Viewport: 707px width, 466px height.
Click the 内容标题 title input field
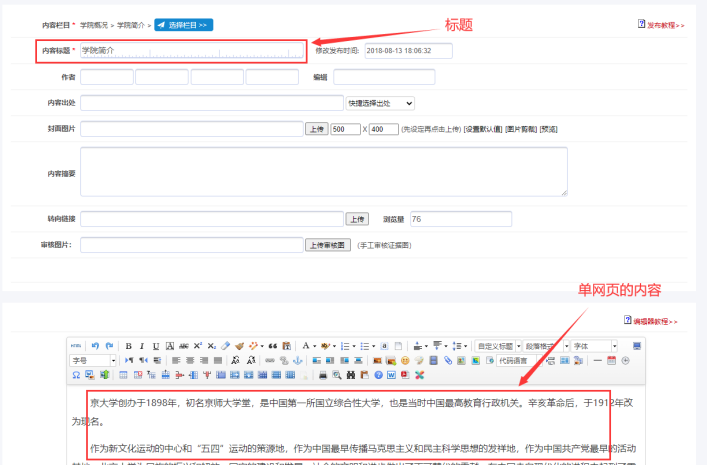pos(190,50)
